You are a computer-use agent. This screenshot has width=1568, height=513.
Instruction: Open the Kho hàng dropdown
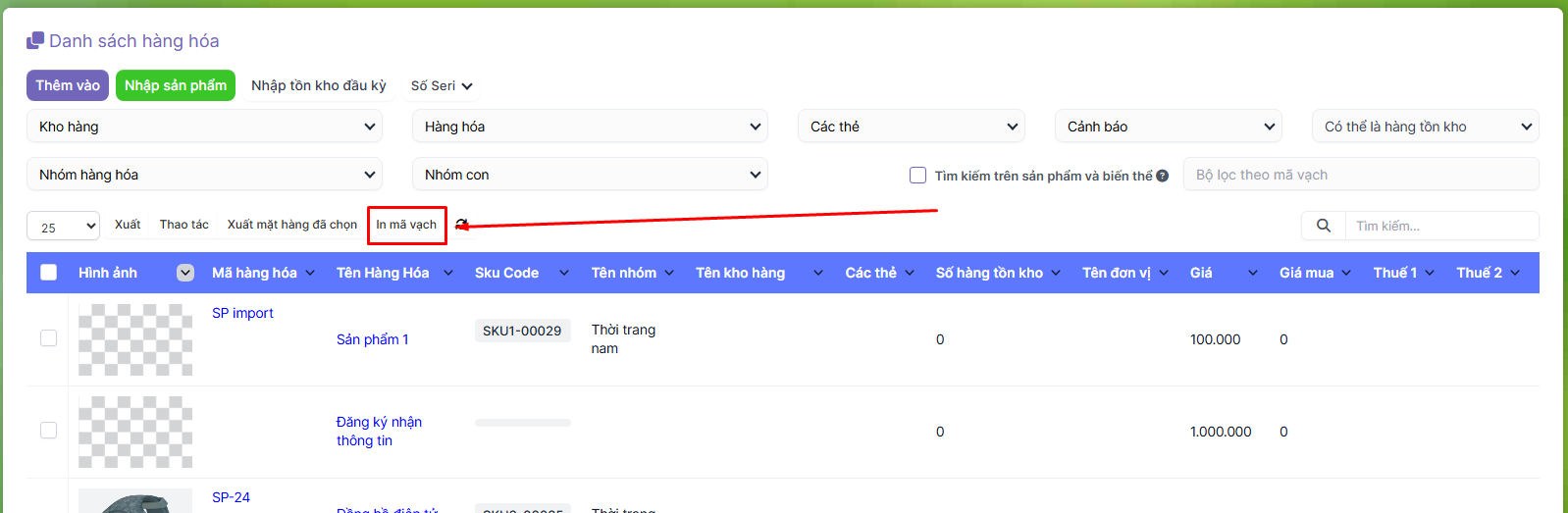[x=204, y=127]
